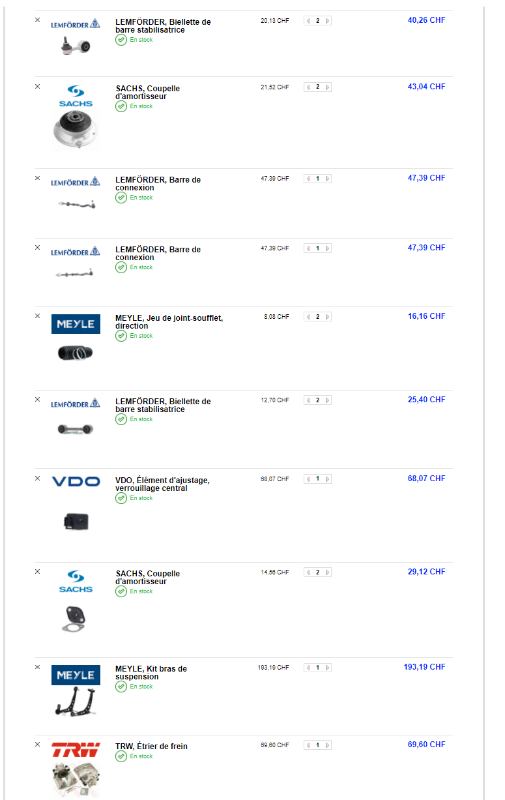Remove the SACHS 43,04 CHF item with X
This screenshot has width=505, height=800.
tap(37, 87)
